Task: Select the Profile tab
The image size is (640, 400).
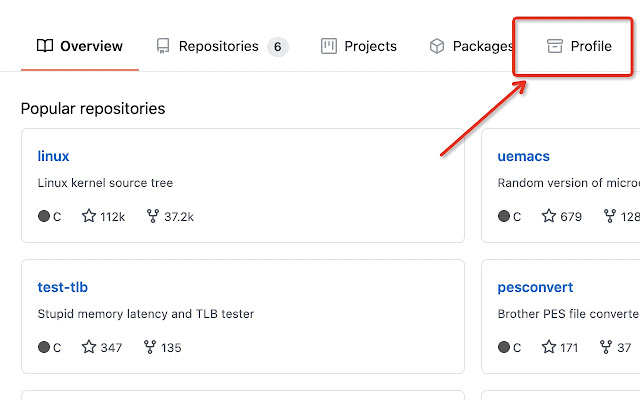Action: pos(579,46)
